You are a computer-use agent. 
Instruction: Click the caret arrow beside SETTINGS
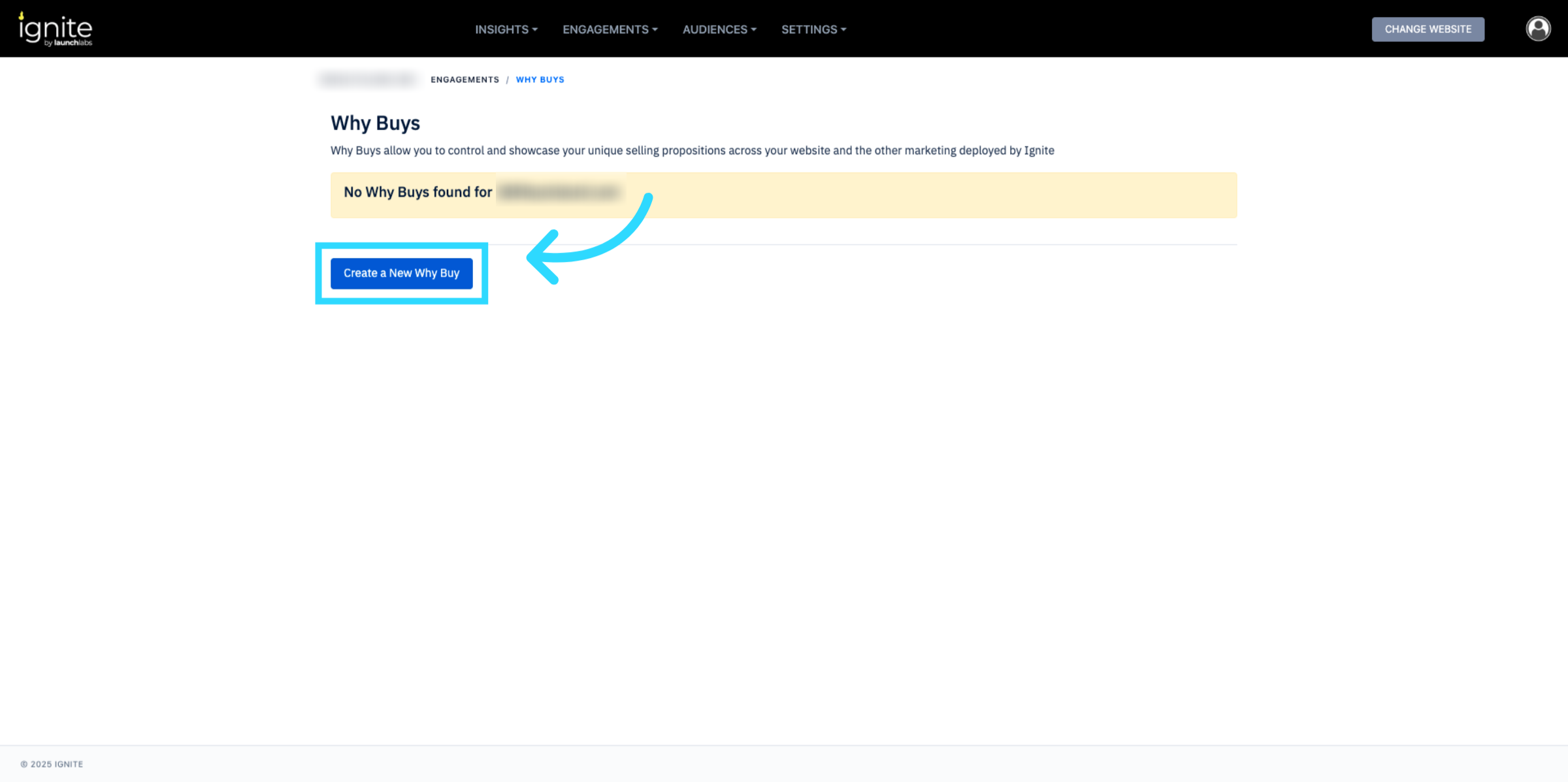pyautogui.click(x=843, y=29)
